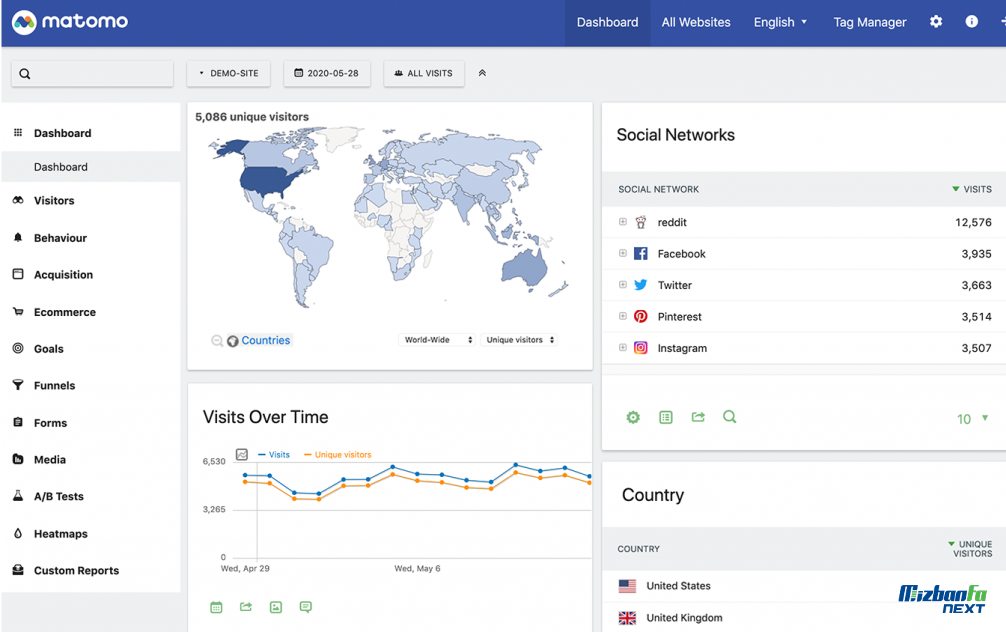
Task: Select the Facebook row label
Action: click(681, 254)
